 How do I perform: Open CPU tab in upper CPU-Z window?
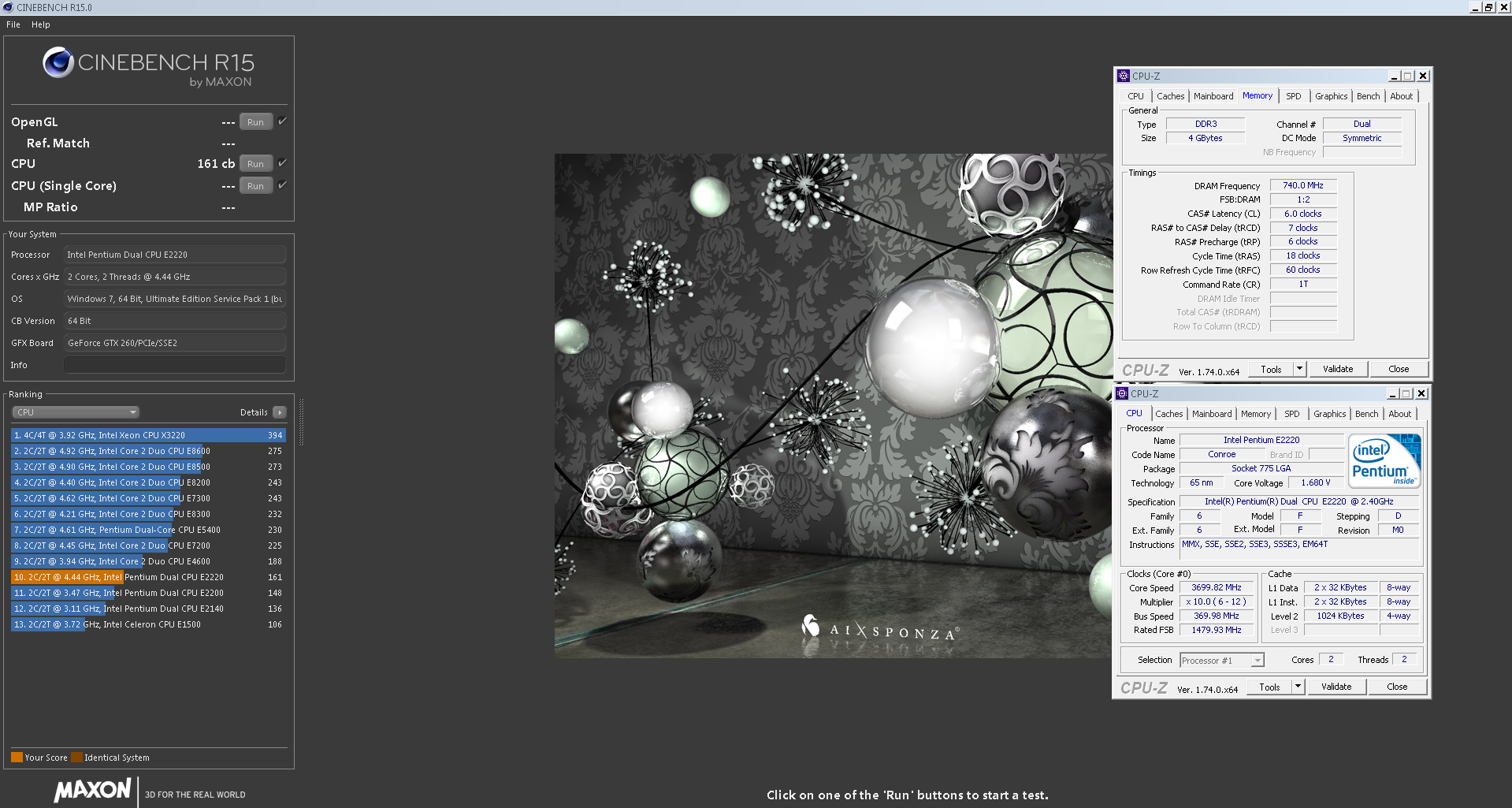1135,96
